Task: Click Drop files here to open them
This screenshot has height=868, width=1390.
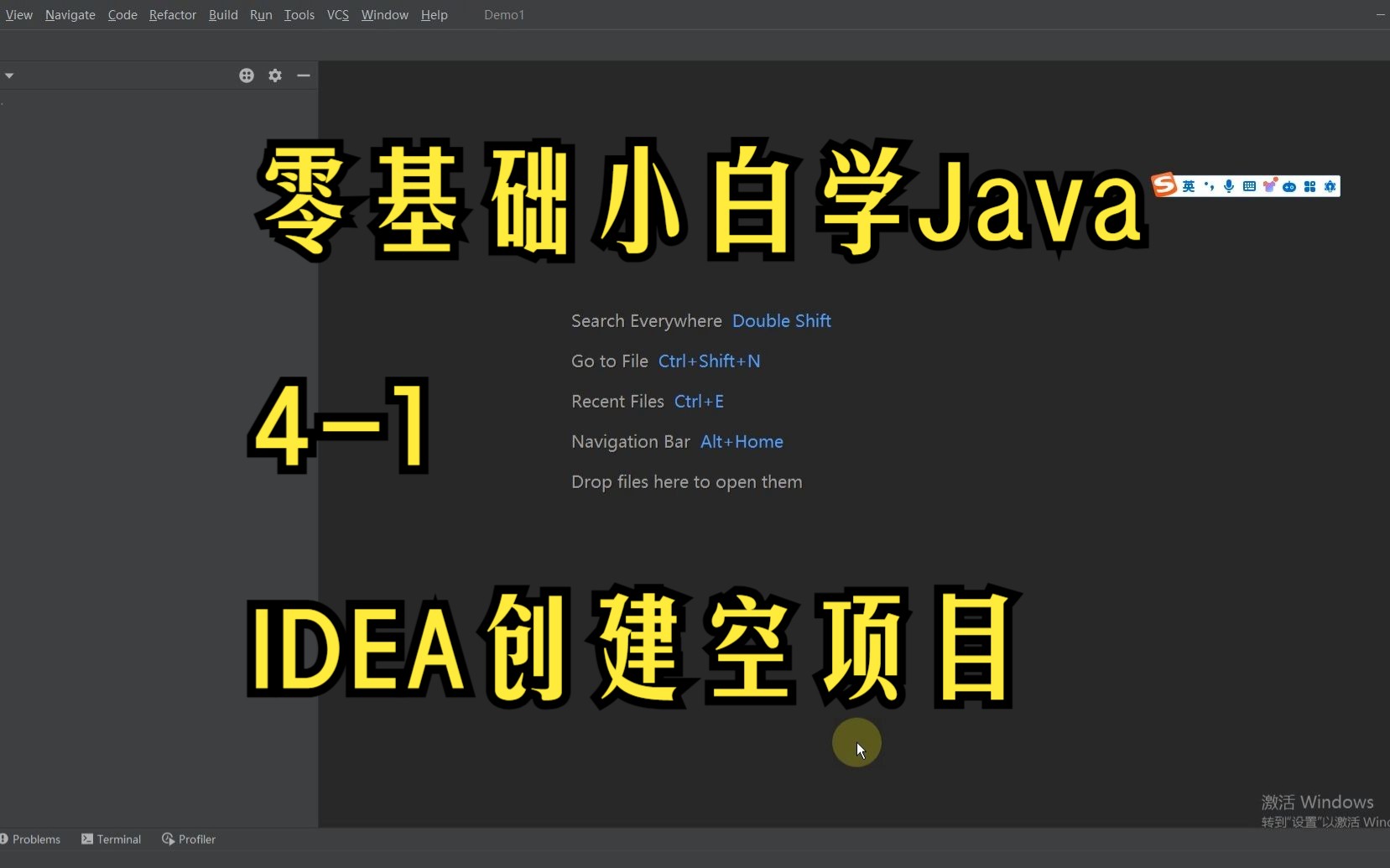Action: [x=687, y=482]
